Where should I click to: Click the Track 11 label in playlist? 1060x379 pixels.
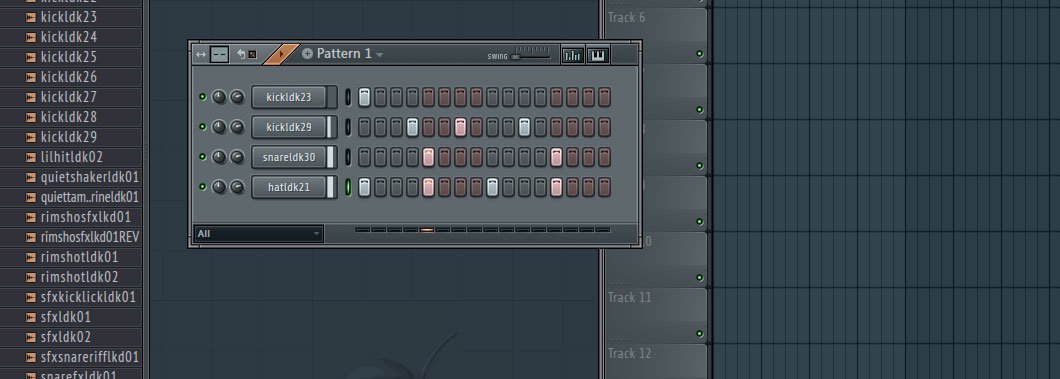[x=629, y=297]
